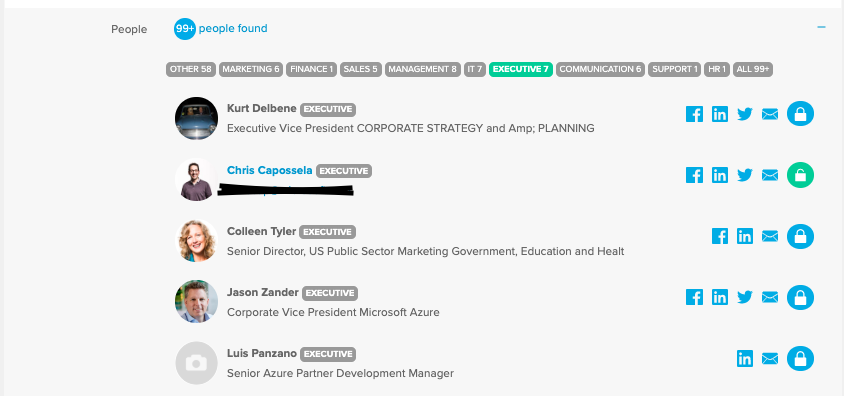Viewport: 844px width, 396px height.
Task: Show everyone with the ALL 99+ filter
Action: click(753, 69)
